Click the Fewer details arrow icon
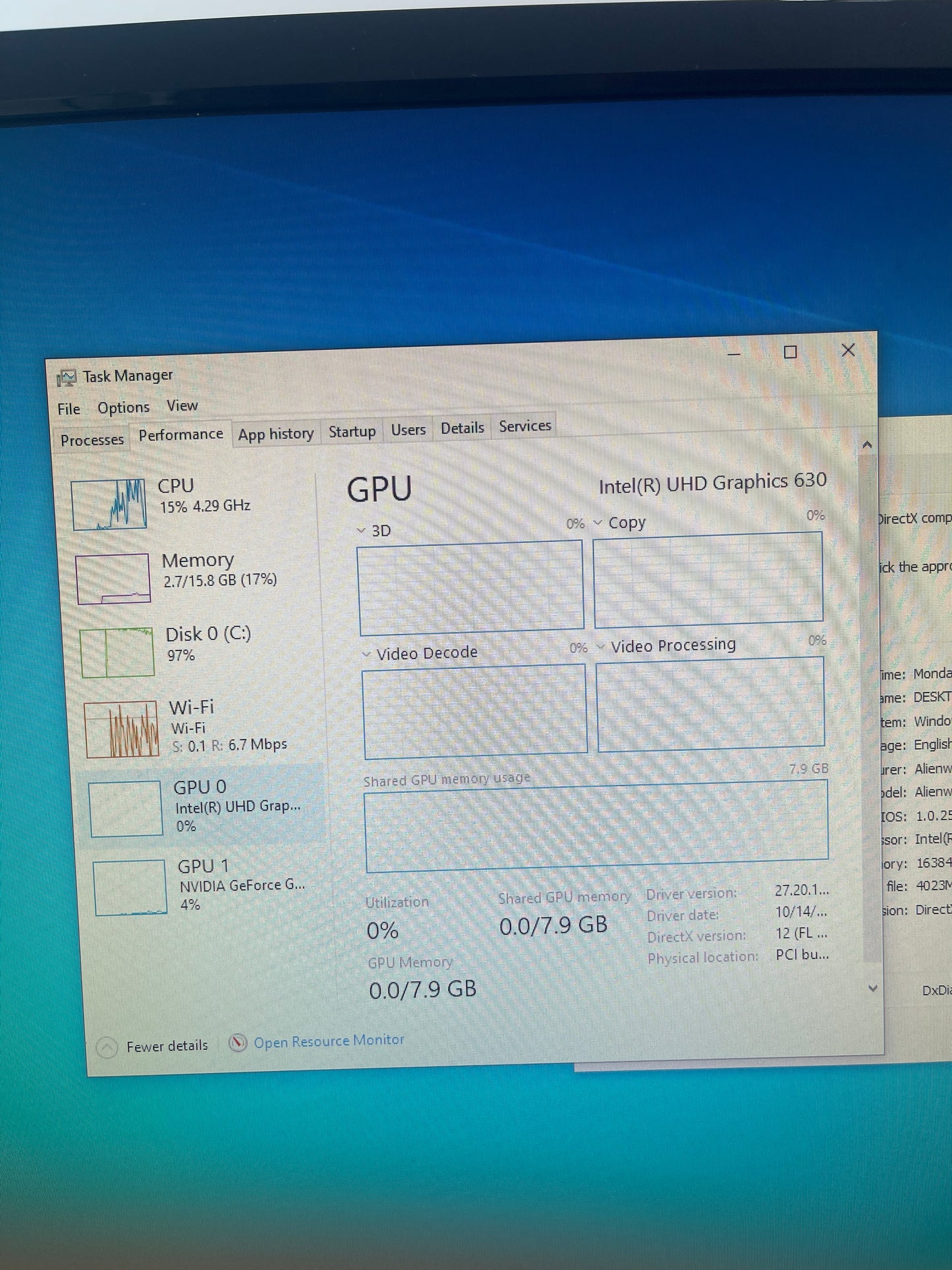The width and height of the screenshot is (952, 1270). click(107, 1047)
